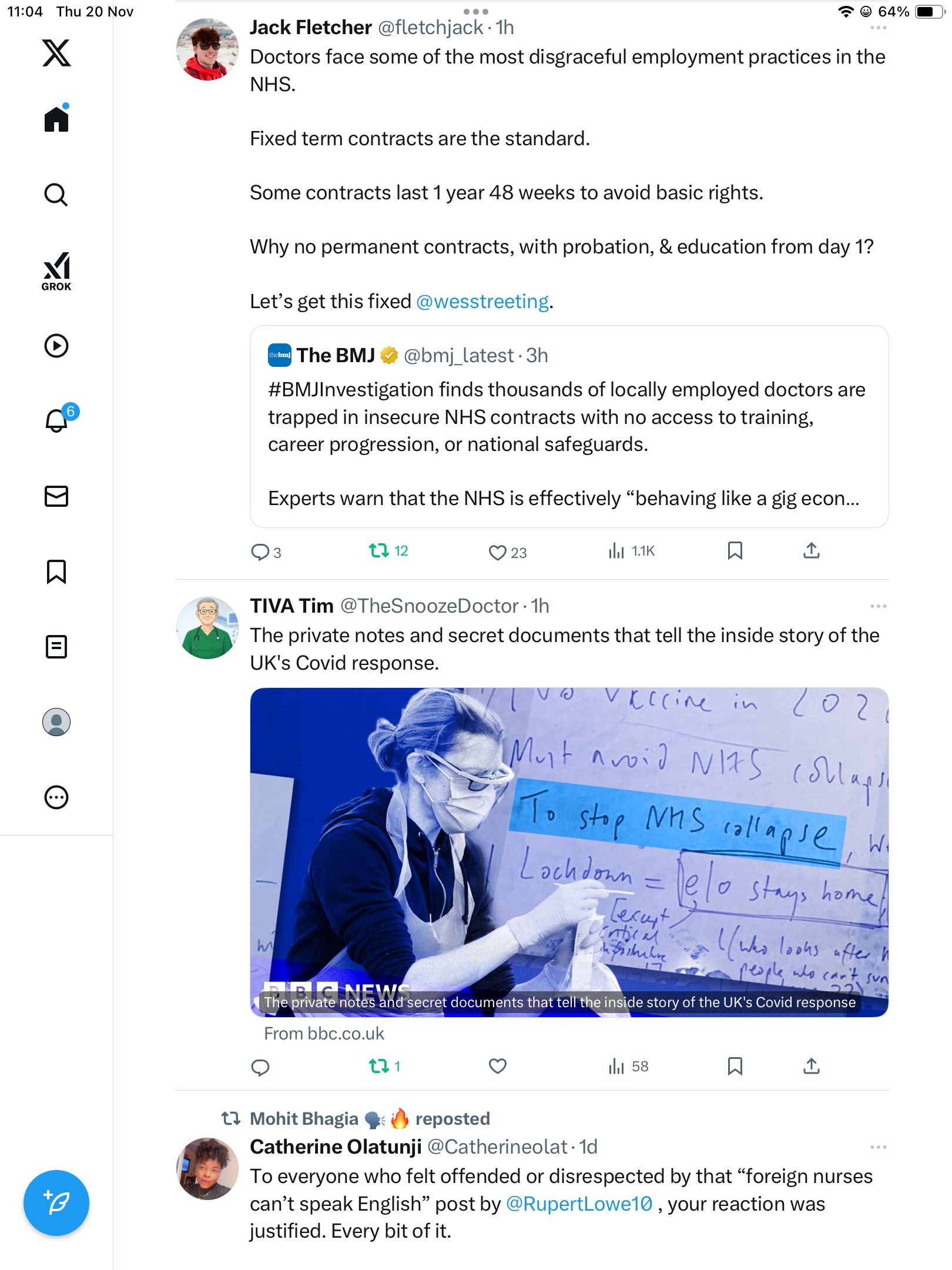This screenshot has width=952, height=1270.
Task: Reply to Jack Fletcher's post
Action: pos(260,552)
